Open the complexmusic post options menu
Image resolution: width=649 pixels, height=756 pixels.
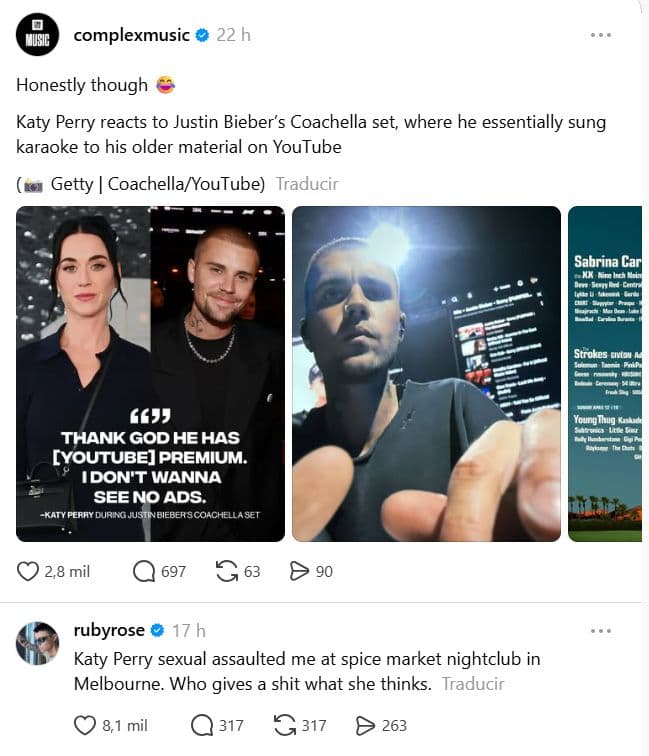tap(601, 35)
